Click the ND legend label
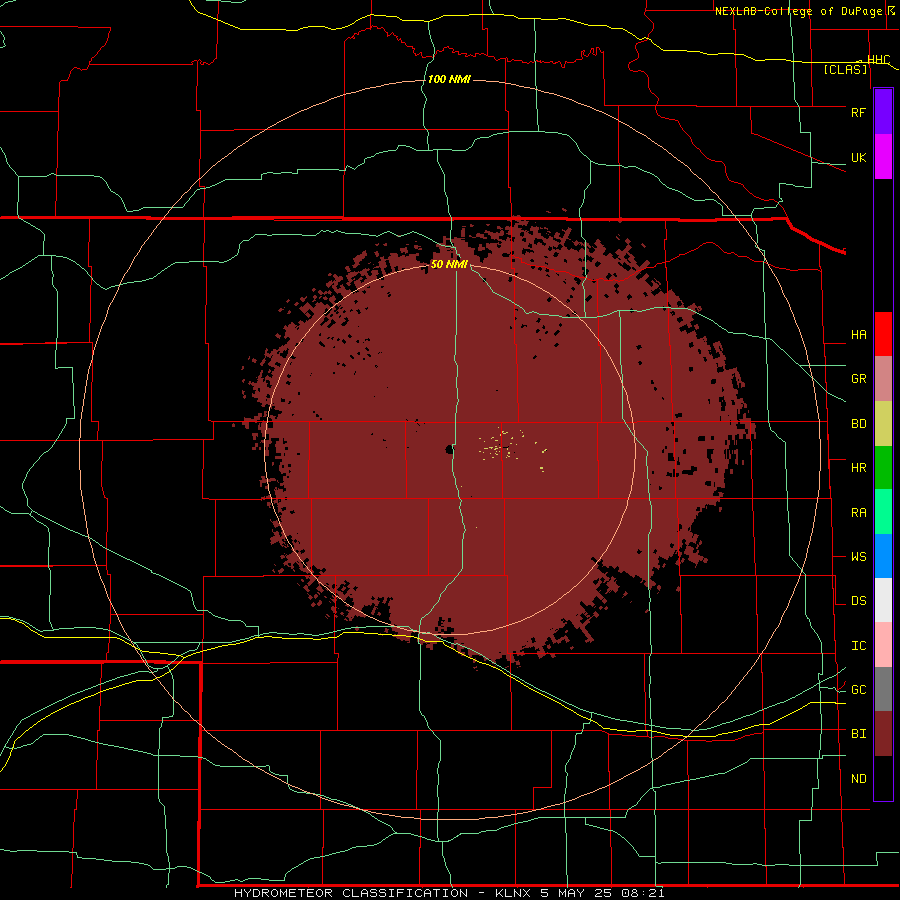 point(858,778)
